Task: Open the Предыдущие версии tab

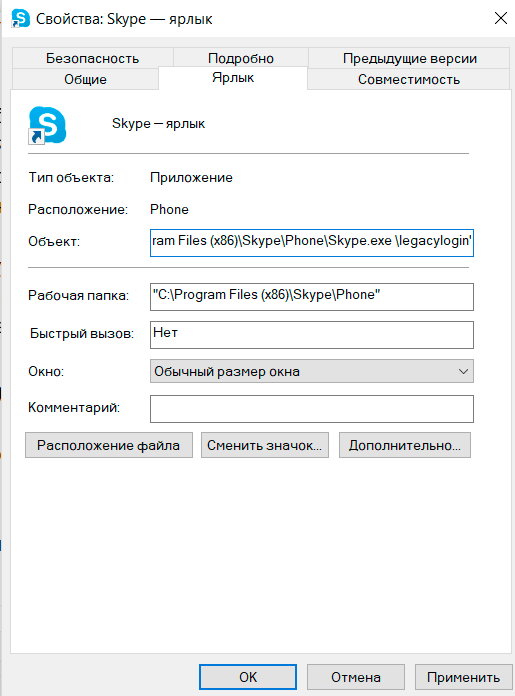Action: (409, 58)
